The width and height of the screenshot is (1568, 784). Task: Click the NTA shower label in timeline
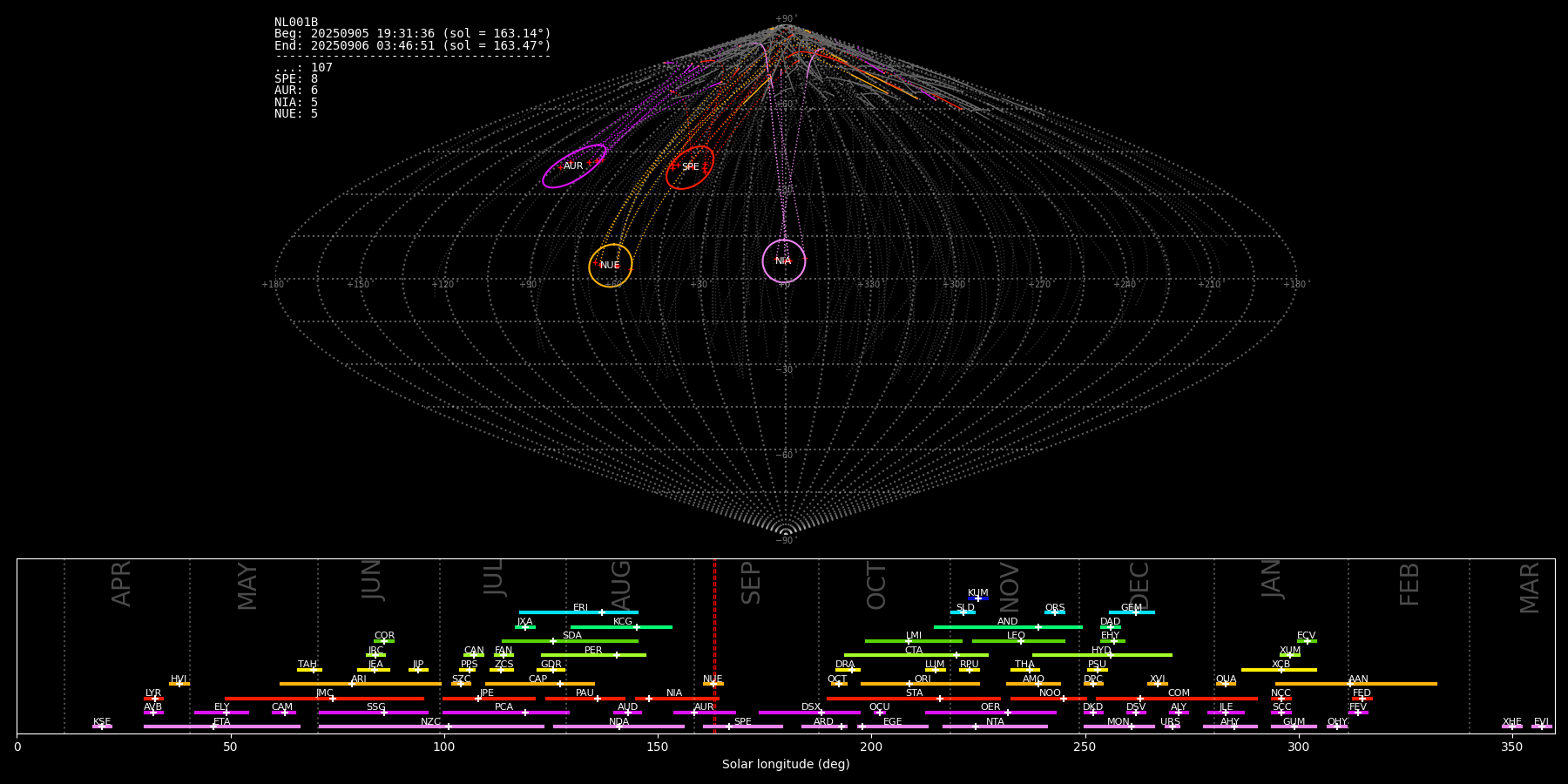[995, 722]
